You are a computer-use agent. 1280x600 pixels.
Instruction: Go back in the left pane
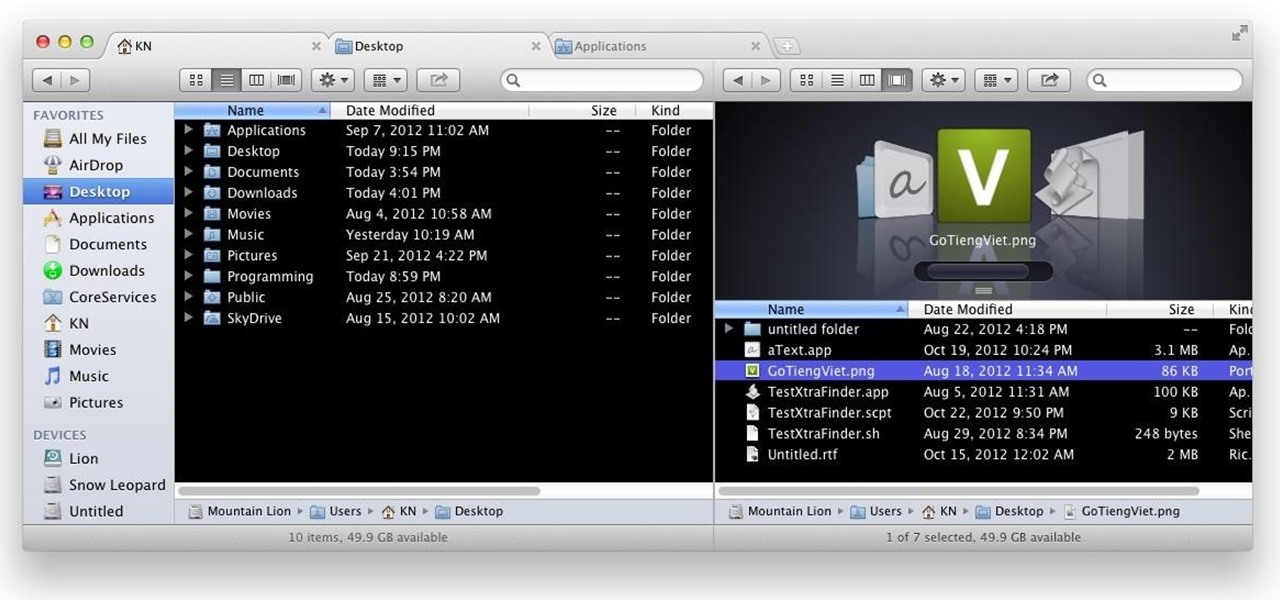coord(47,80)
